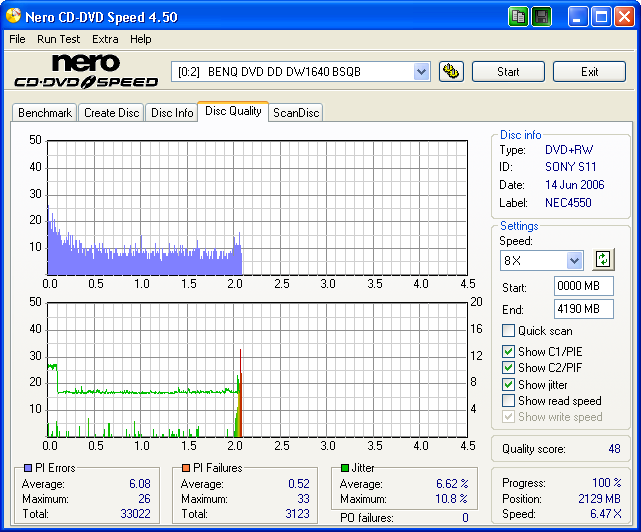The width and height of the screenshot is (641, 532).
Task: Enable Show read speed checkbox
Action: (509, 401)
